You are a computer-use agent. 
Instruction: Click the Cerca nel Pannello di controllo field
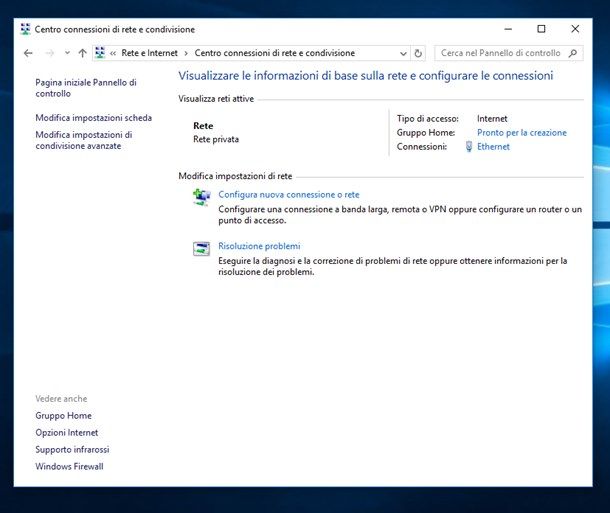click(500, 53)
